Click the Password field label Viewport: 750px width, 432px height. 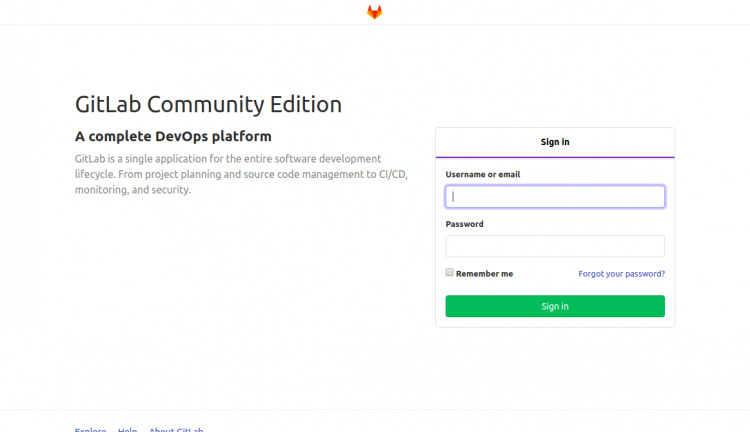(x=465, y=224)
